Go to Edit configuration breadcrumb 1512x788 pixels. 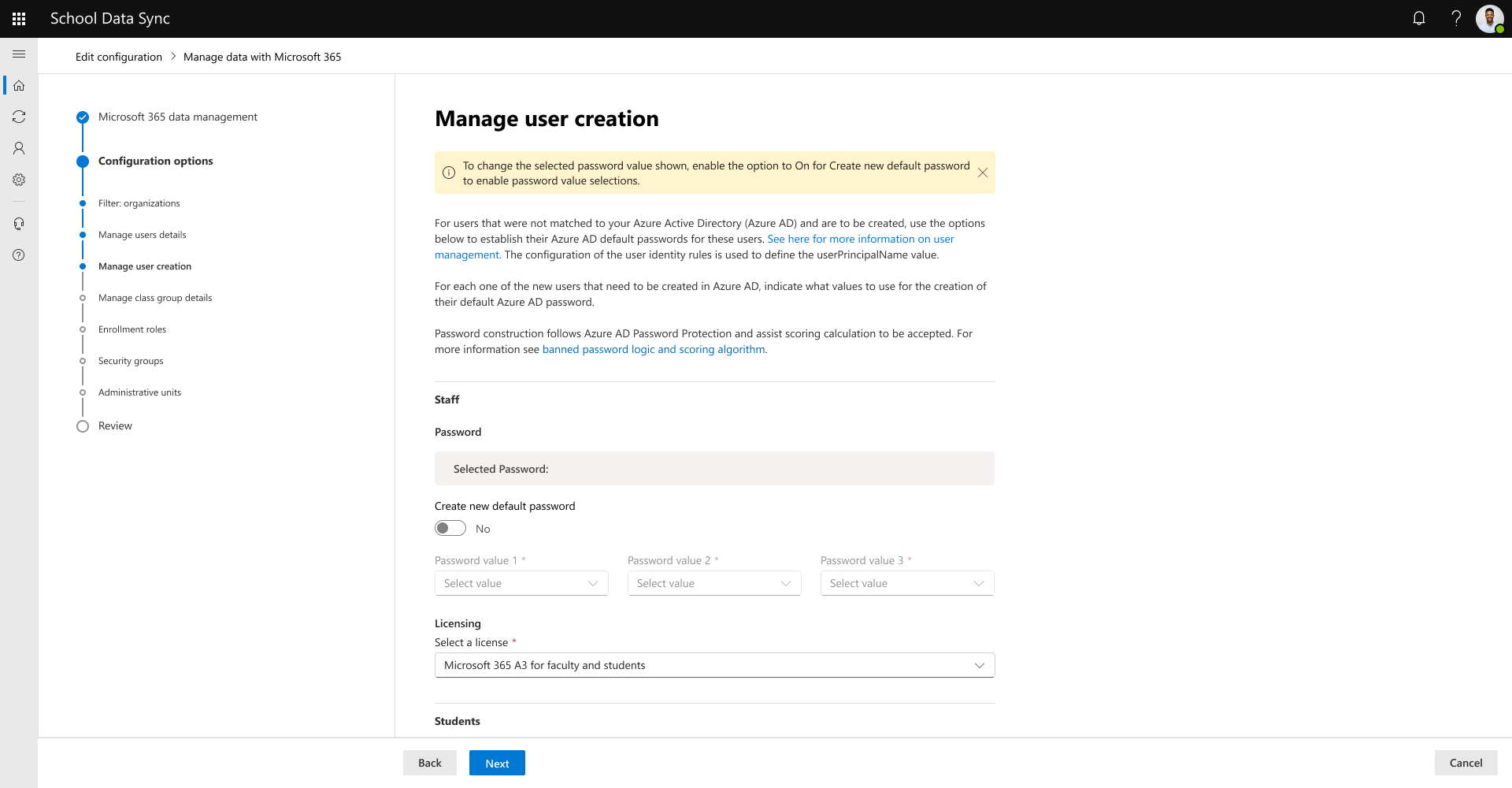coord(119,57)
